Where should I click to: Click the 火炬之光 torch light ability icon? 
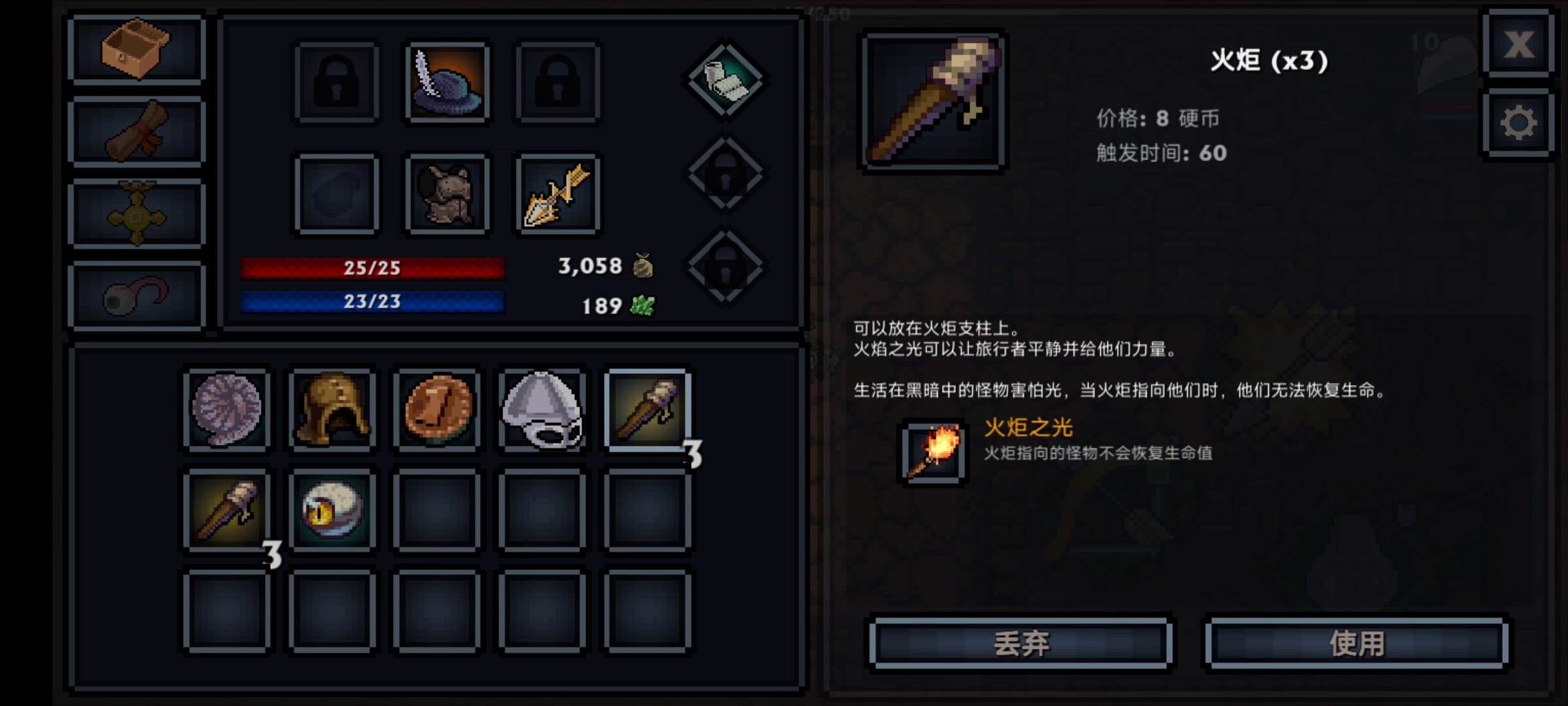934,452
